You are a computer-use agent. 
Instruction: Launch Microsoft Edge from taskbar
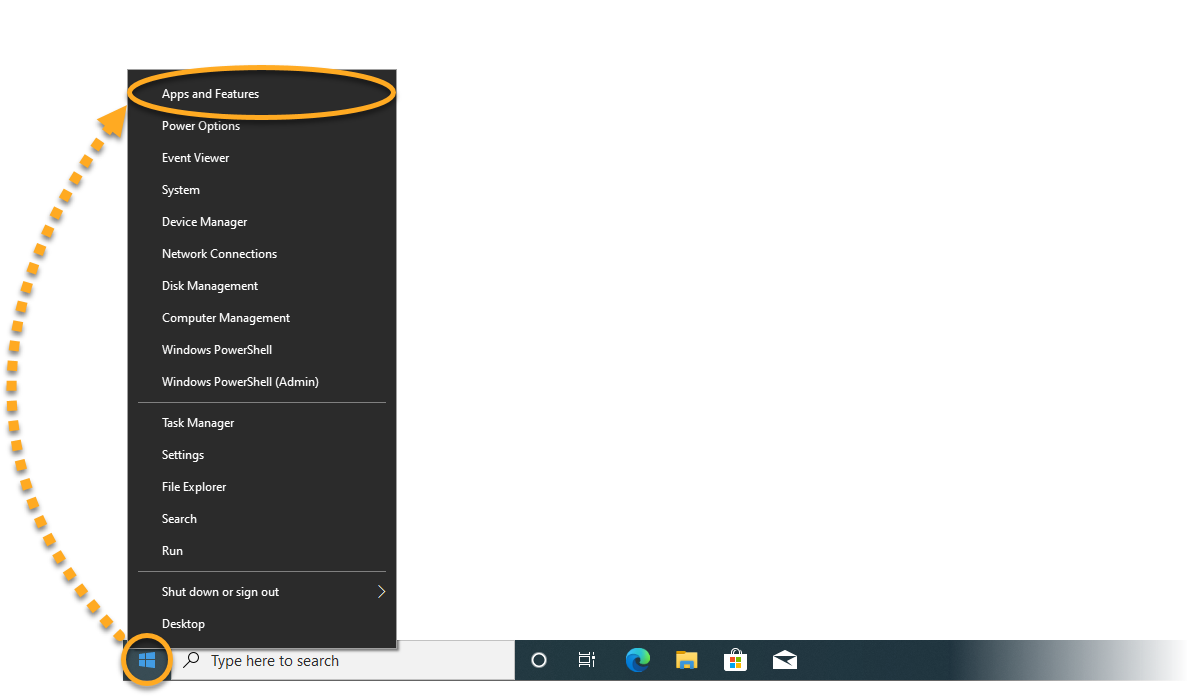tap(637, 660)
